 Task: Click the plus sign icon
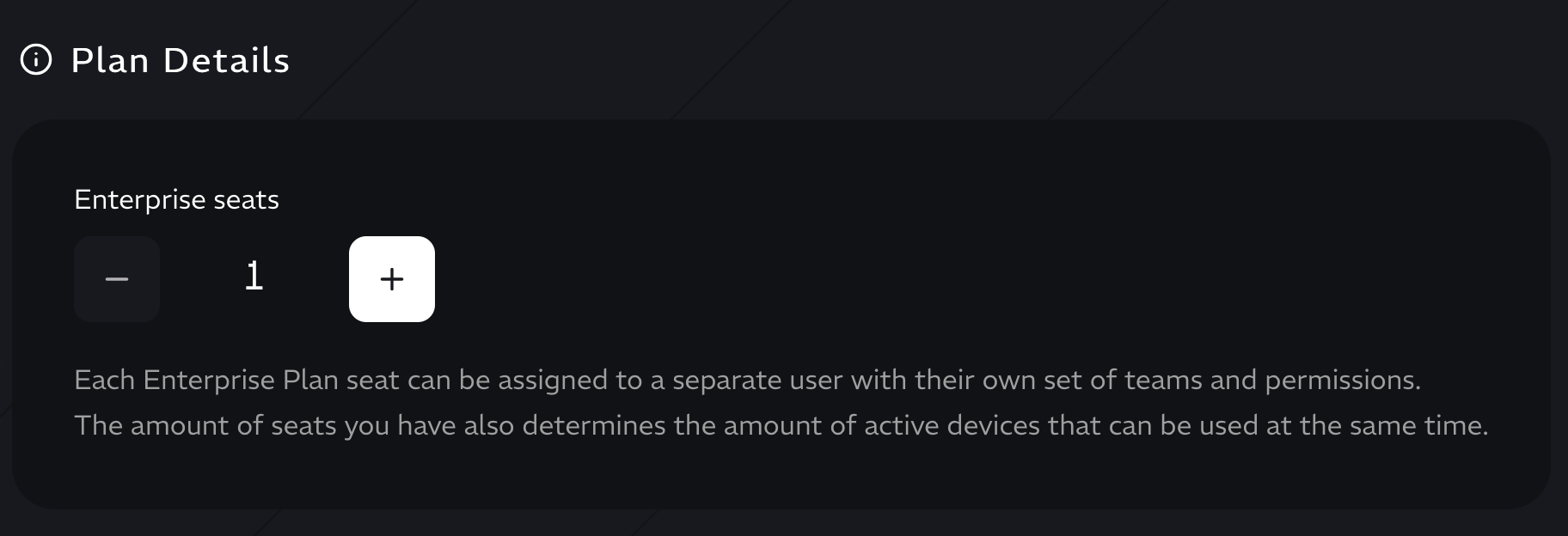tap(392, 279)
